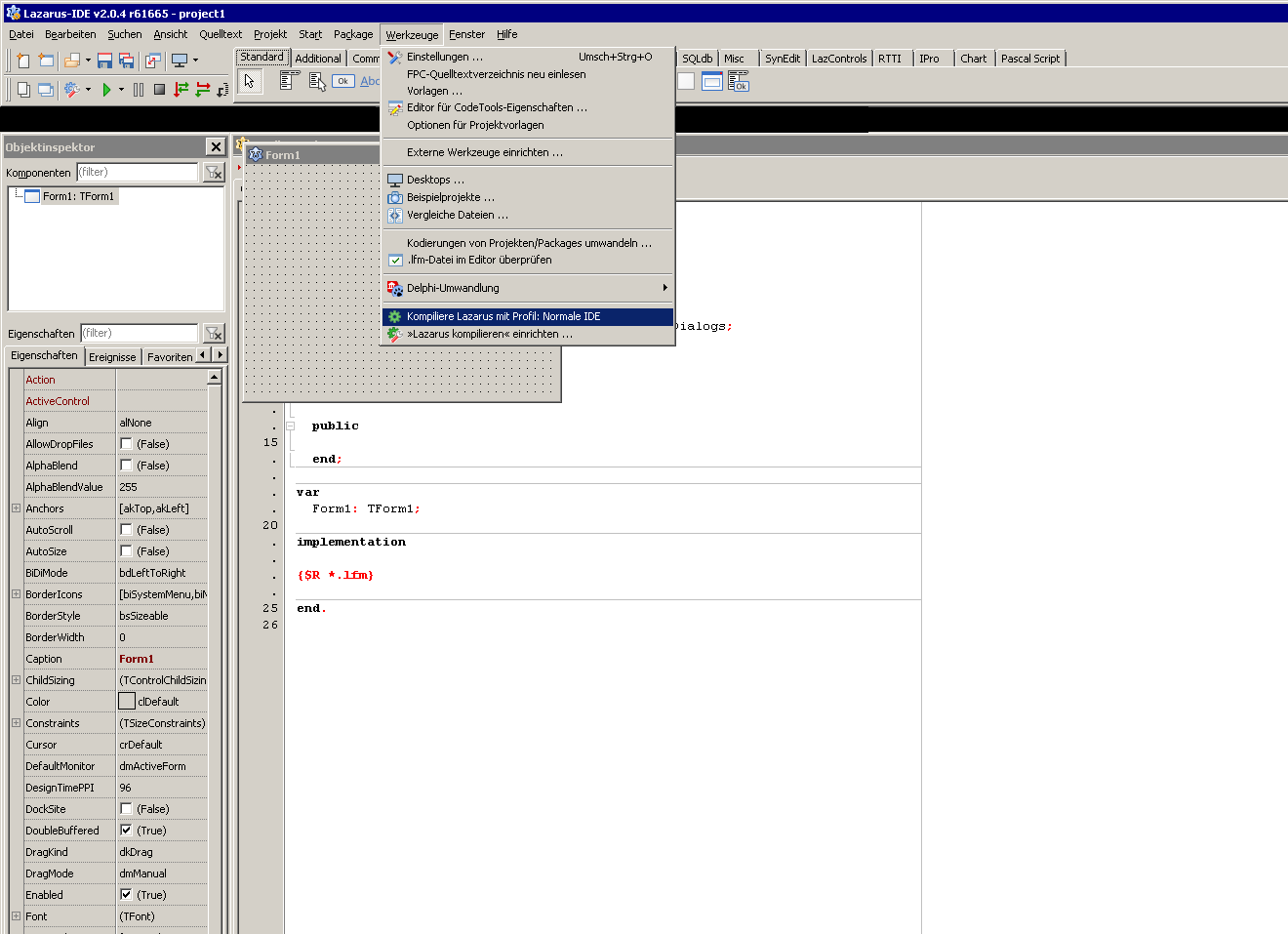The image size is (1288, 934).
Task: Expand the BorderIcons property node
Action: coord(16,594)
